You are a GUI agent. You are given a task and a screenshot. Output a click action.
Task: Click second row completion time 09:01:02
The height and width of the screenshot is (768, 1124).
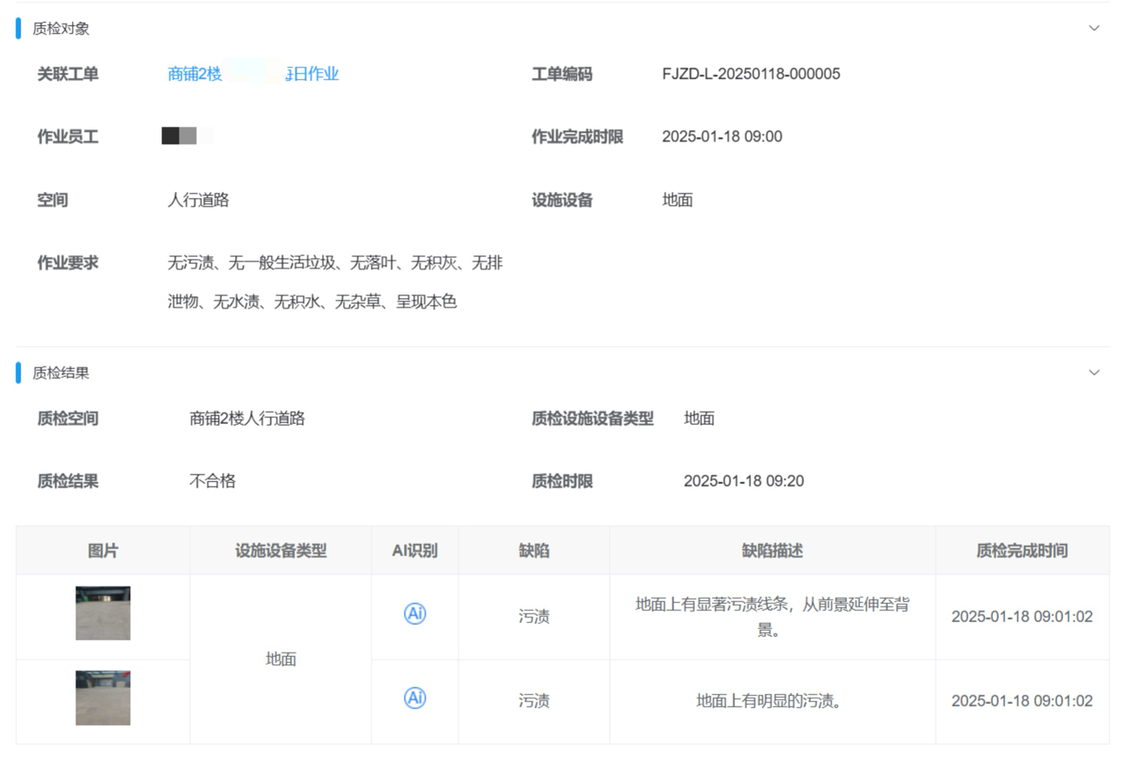click(1022, 701)
